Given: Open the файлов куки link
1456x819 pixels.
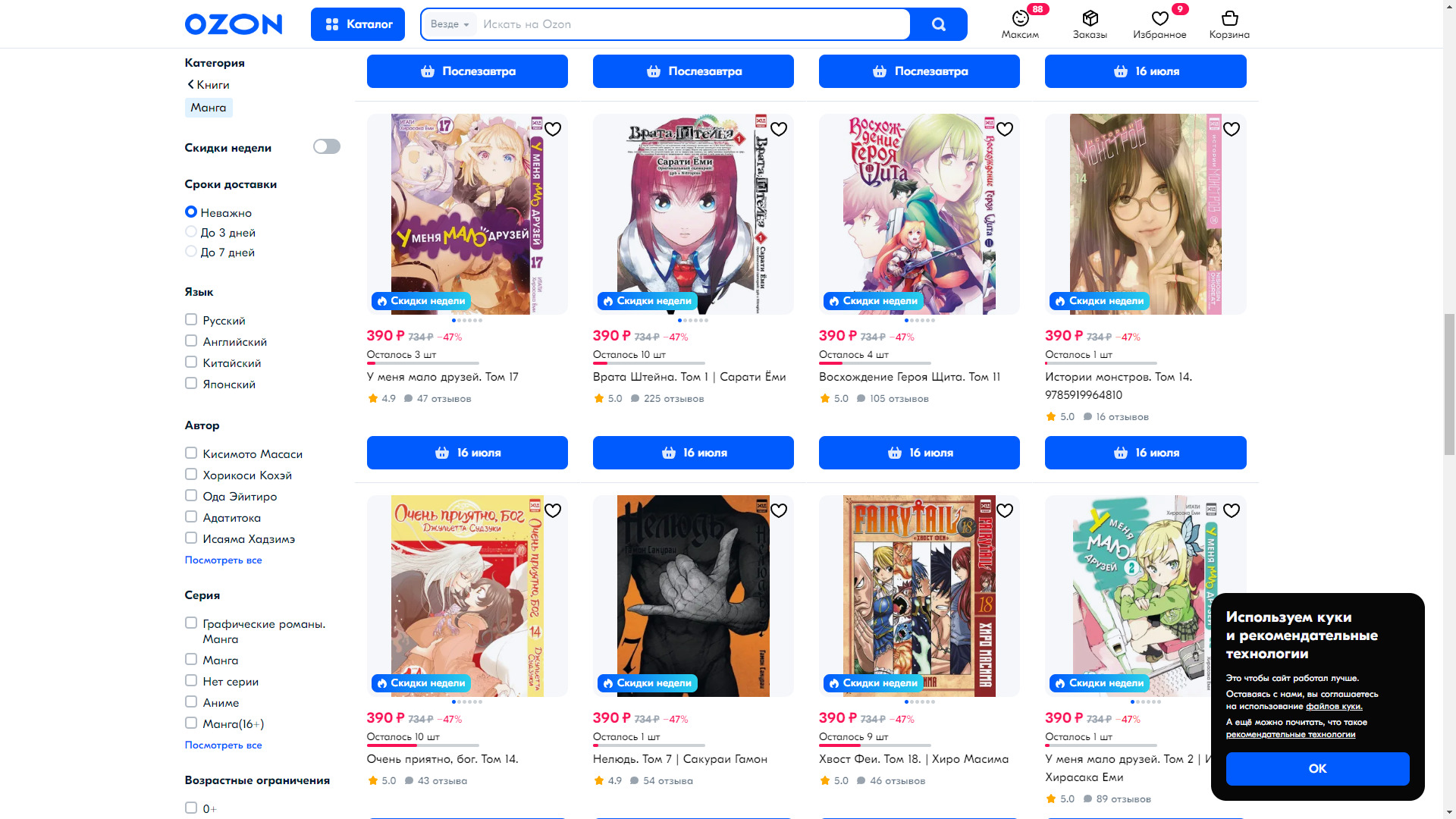Looking at the screenshot, I should pyautogui.click(x=1334, y=706).
